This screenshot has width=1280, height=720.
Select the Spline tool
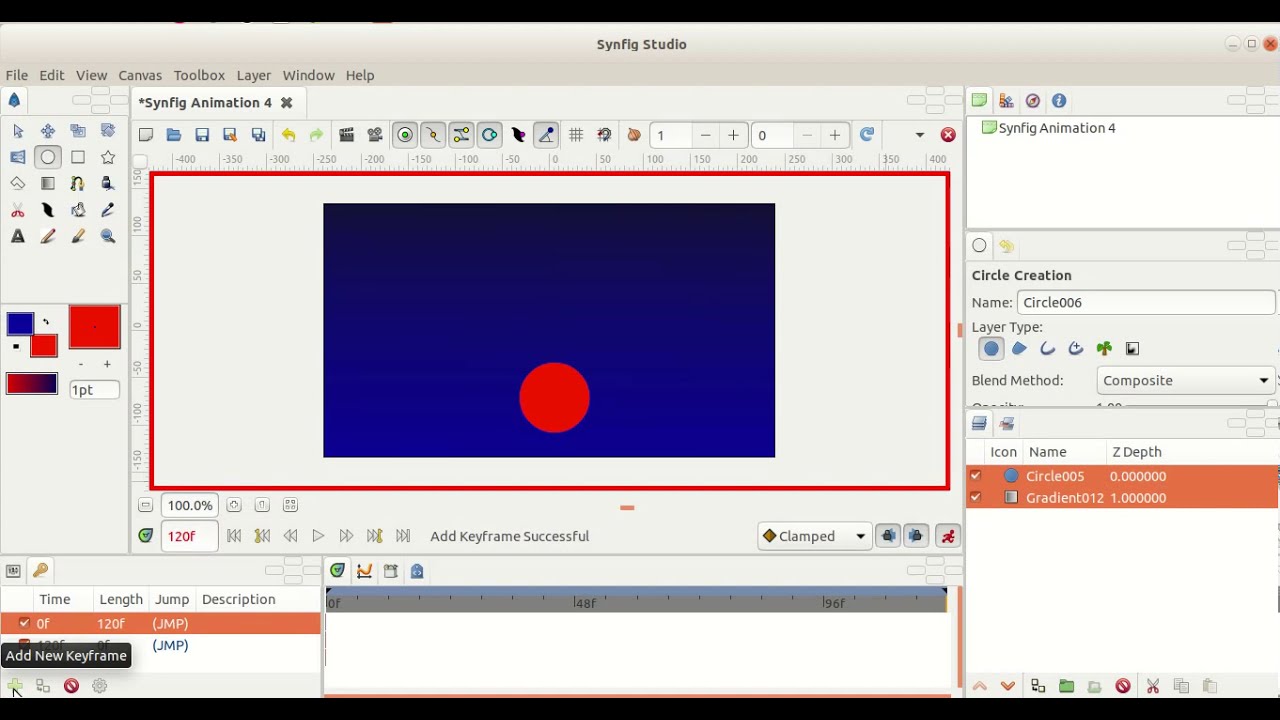(78, 184)
